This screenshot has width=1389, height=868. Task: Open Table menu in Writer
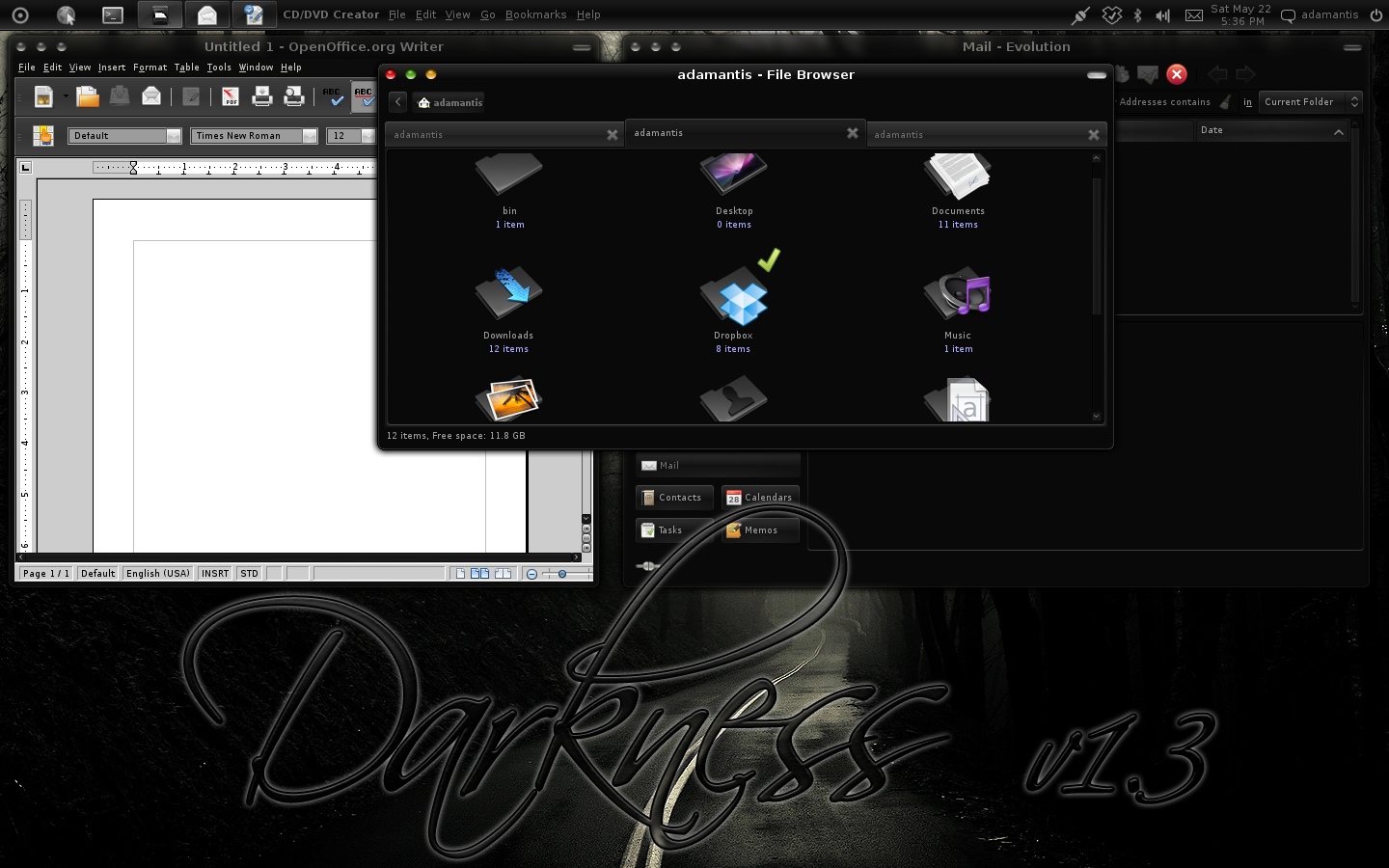186,68
